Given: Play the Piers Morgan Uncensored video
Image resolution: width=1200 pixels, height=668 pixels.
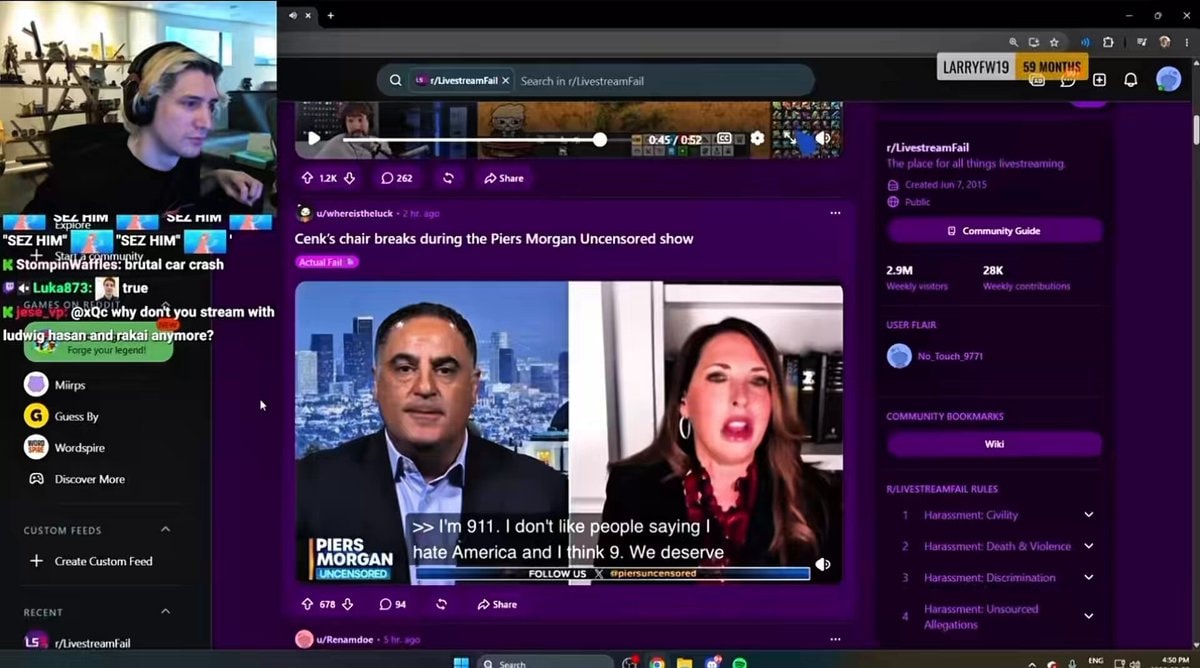Looking at the screenshot, I should (569, 433).
